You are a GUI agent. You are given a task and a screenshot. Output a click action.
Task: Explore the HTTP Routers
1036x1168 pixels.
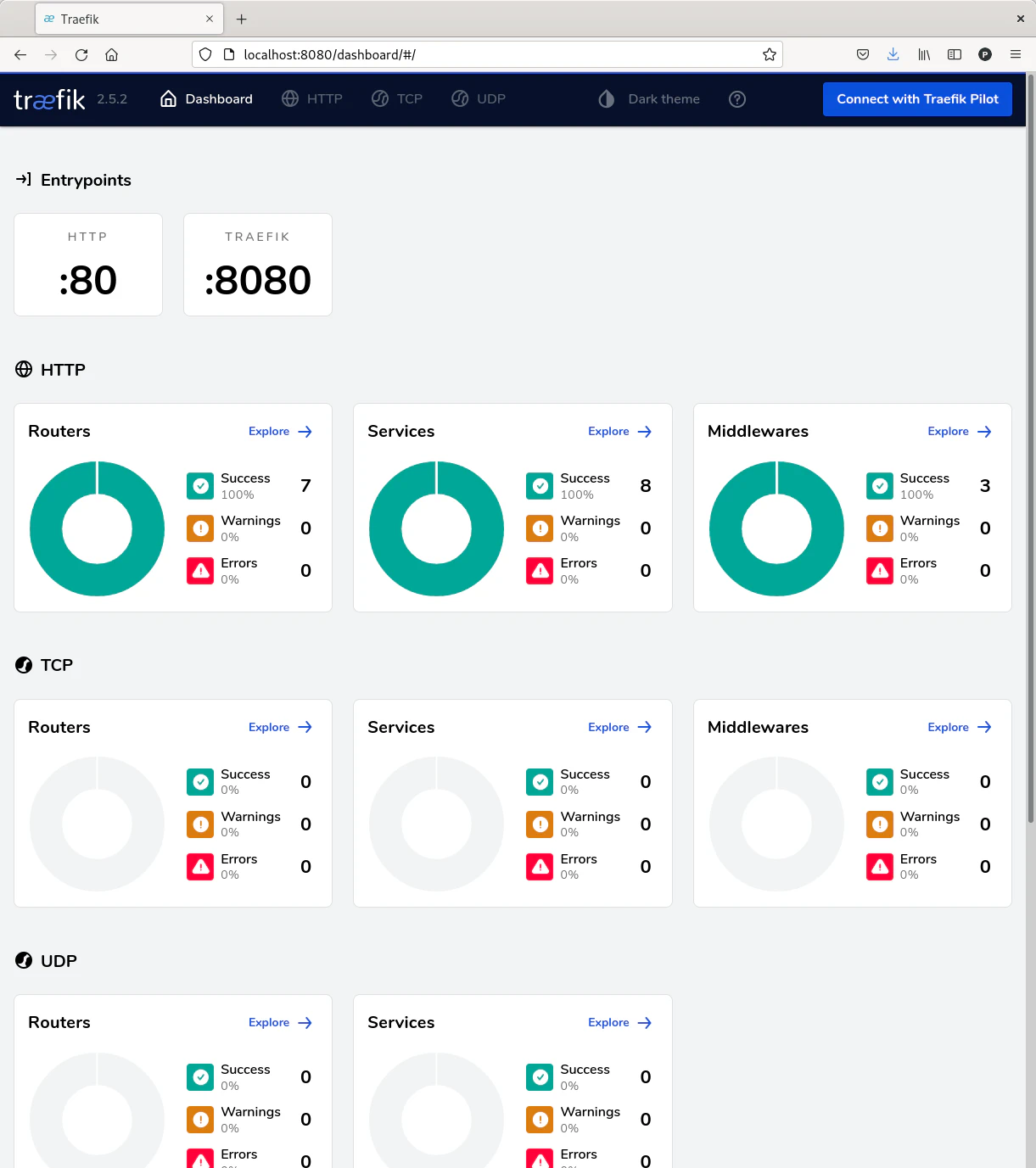280,432
